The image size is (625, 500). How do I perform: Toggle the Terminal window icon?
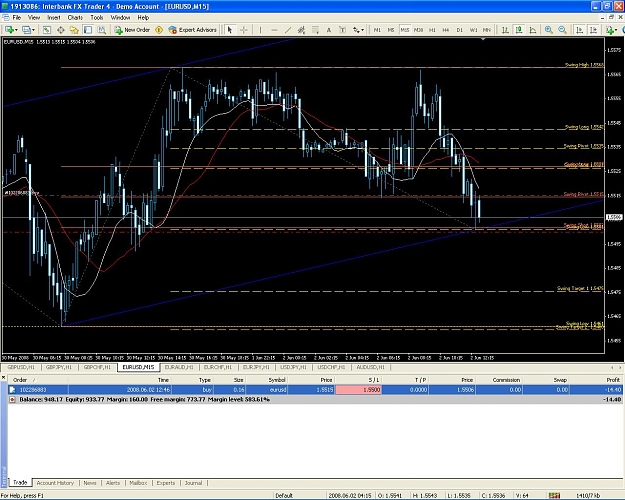click(x=88, y=30)
